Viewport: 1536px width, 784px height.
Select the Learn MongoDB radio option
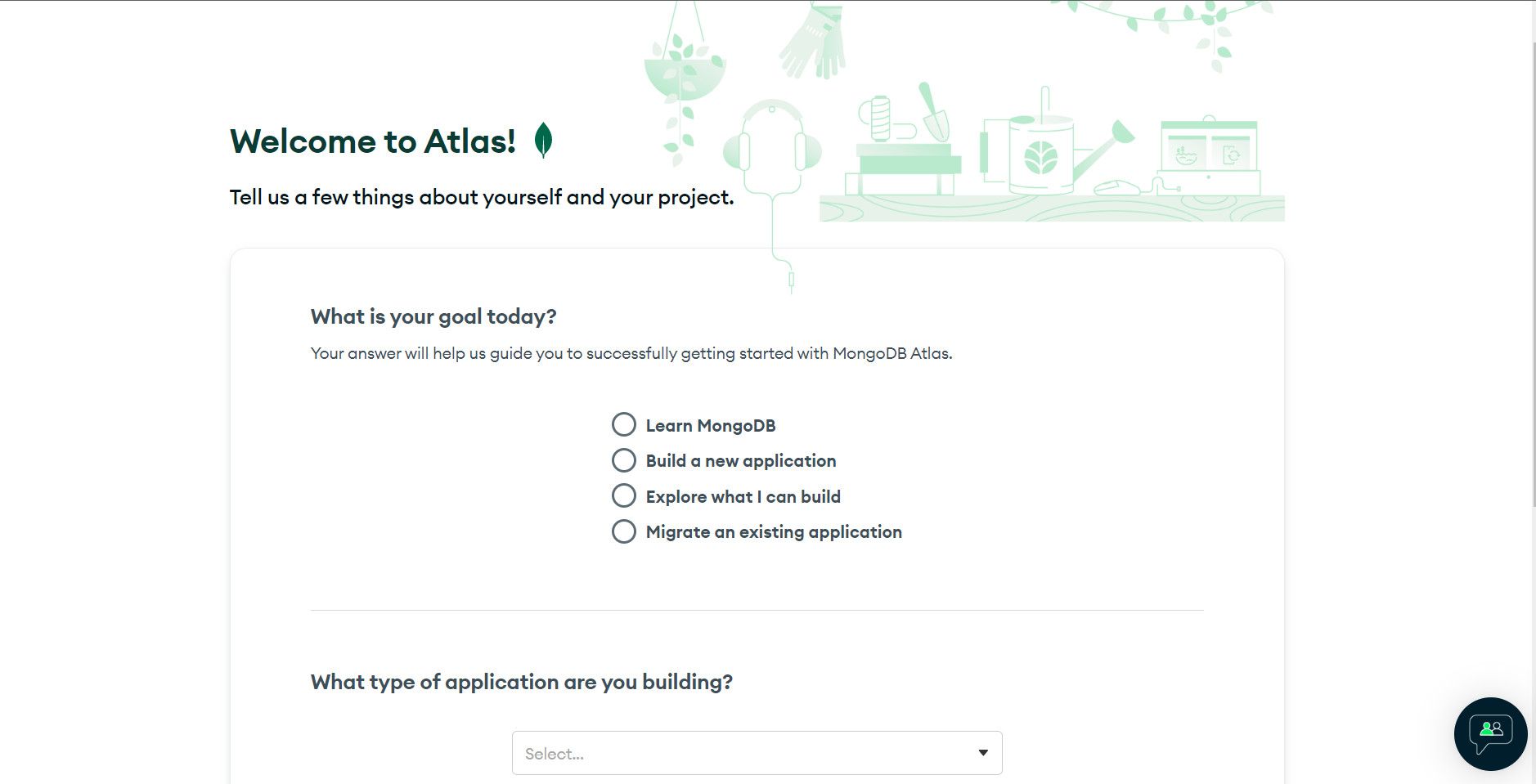[624, 425]
